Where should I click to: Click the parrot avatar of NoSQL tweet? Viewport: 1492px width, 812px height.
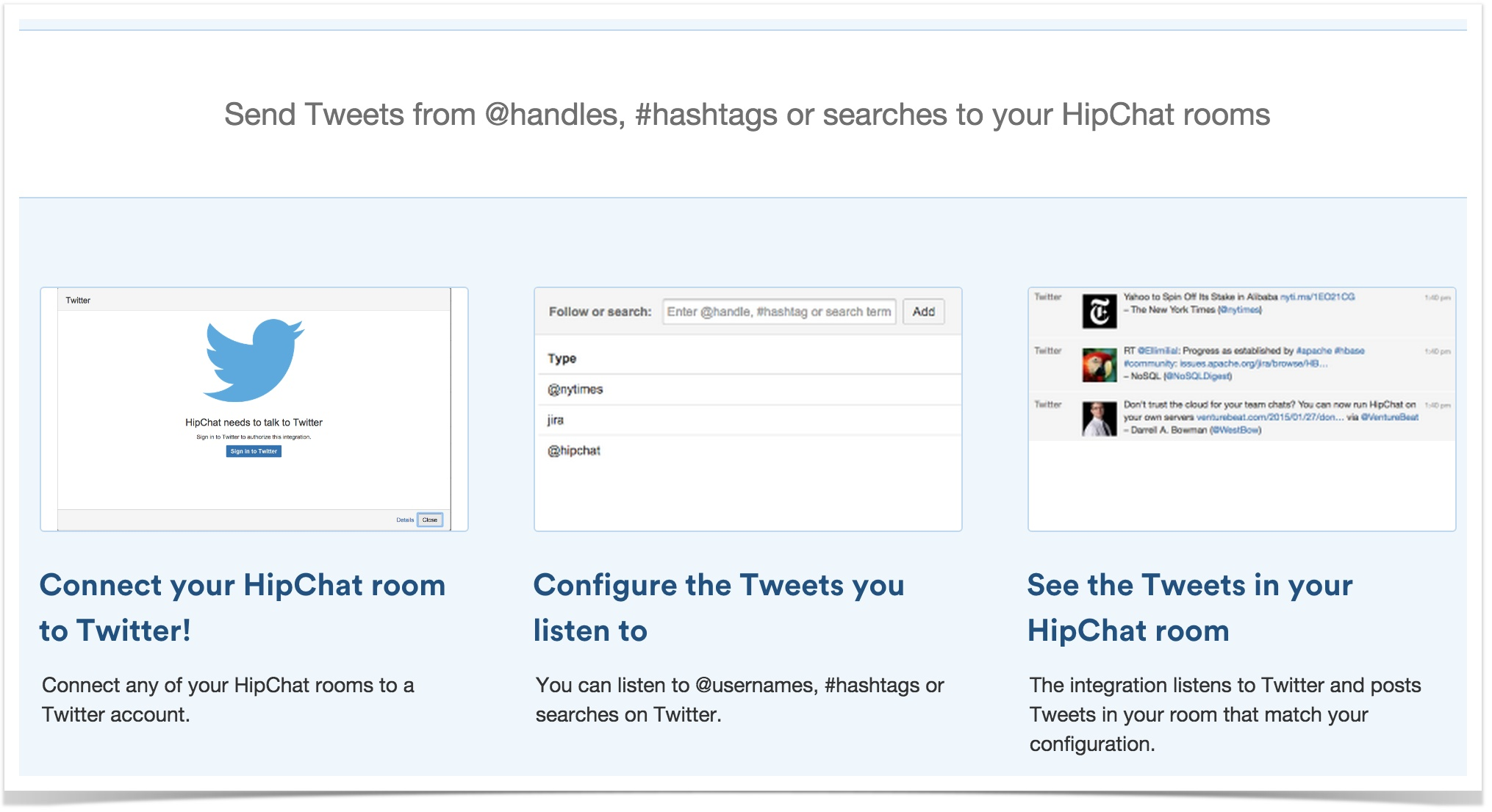[1099, 365]
